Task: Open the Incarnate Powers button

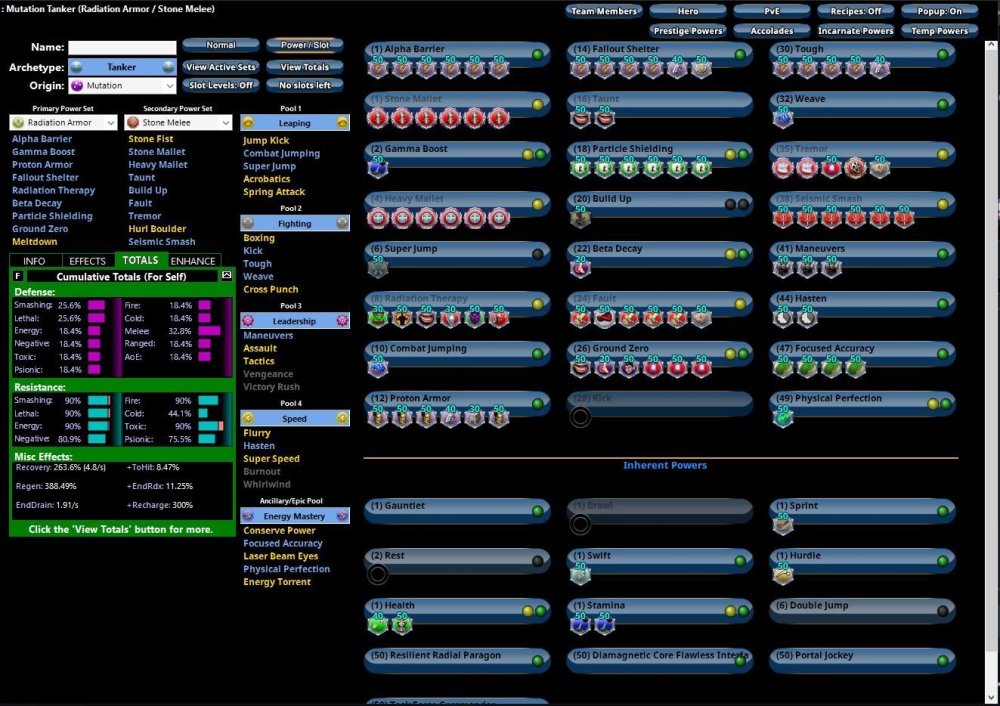Action: [x=855, y=31]
